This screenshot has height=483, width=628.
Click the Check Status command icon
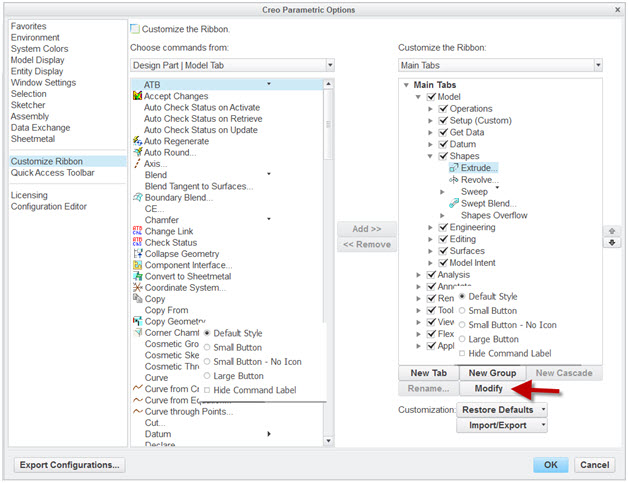point(137,242)
